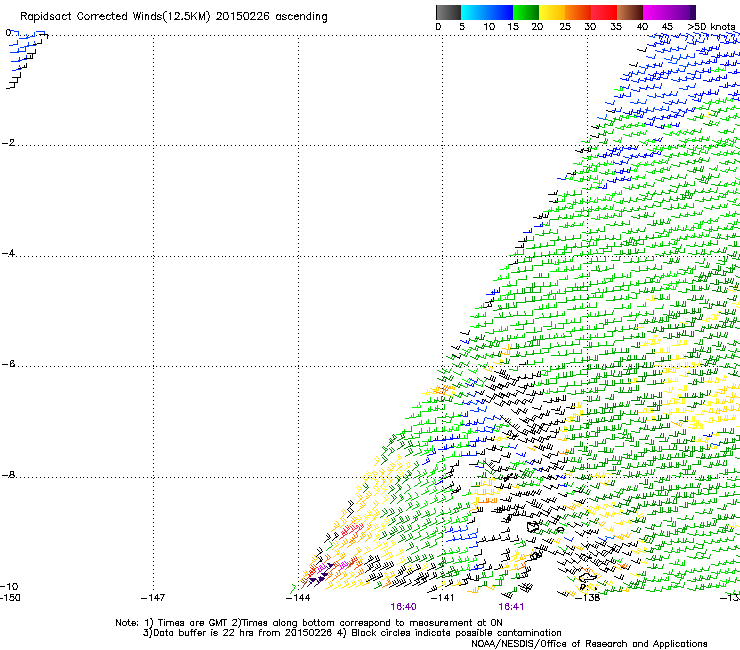Click the cyan 5–10 knots legend swatch

474,12
